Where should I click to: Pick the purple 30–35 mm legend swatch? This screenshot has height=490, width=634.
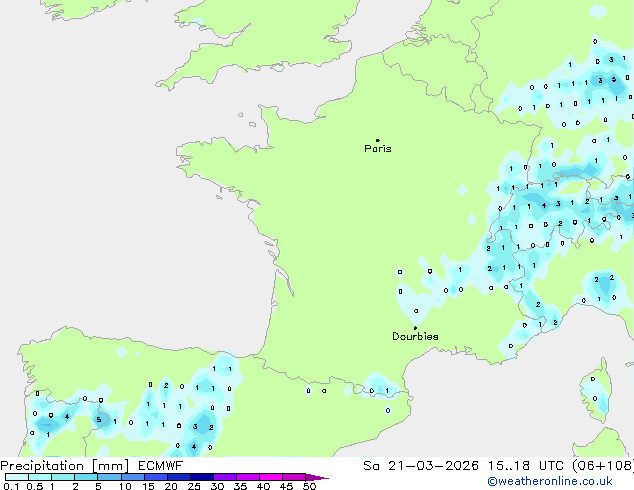click(225, 477)
